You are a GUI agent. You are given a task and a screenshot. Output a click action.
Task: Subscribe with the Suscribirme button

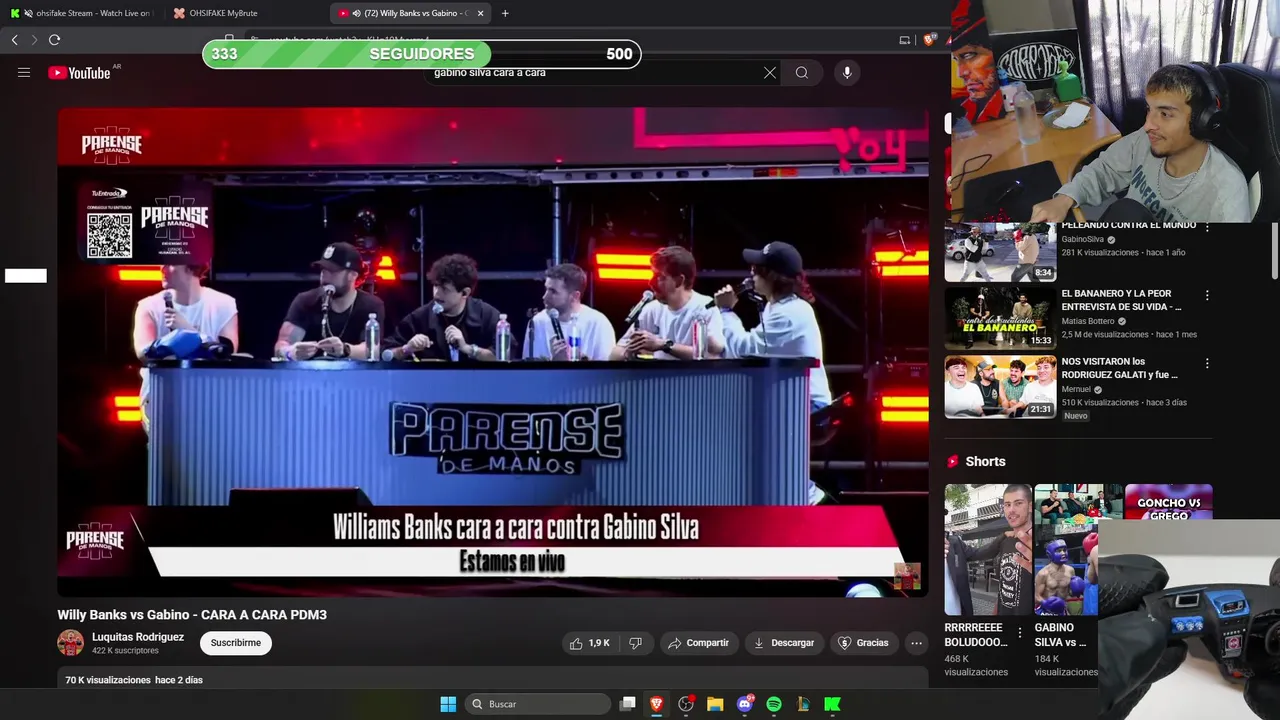pyautogui.click(x=236, y=643)
